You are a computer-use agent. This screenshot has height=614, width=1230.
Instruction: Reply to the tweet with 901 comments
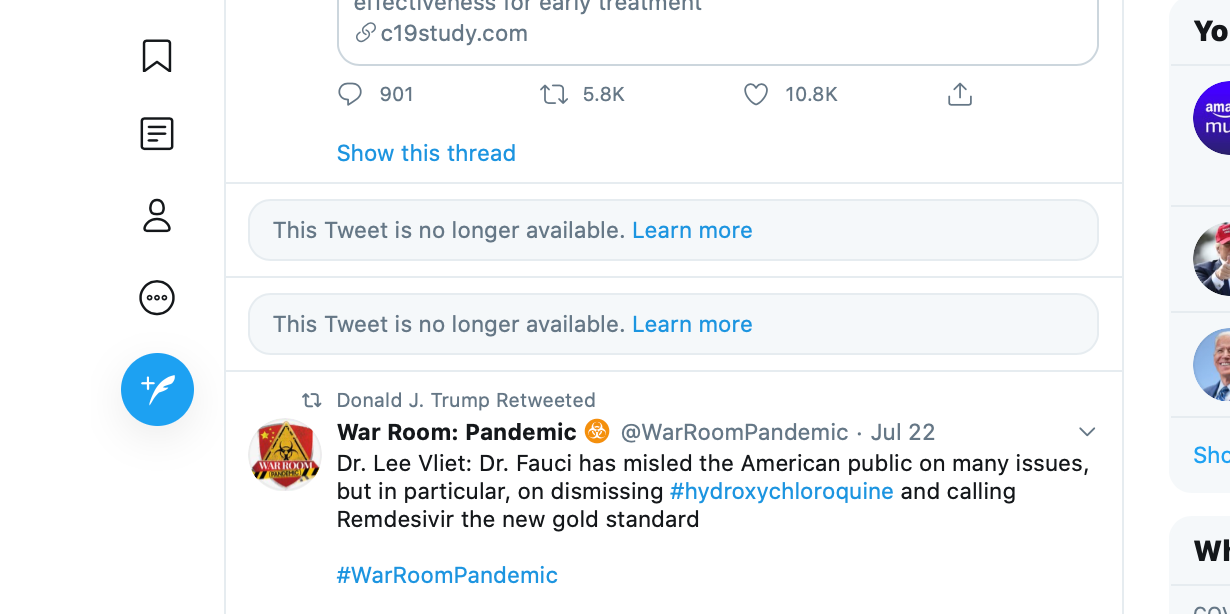click(350, 94)
